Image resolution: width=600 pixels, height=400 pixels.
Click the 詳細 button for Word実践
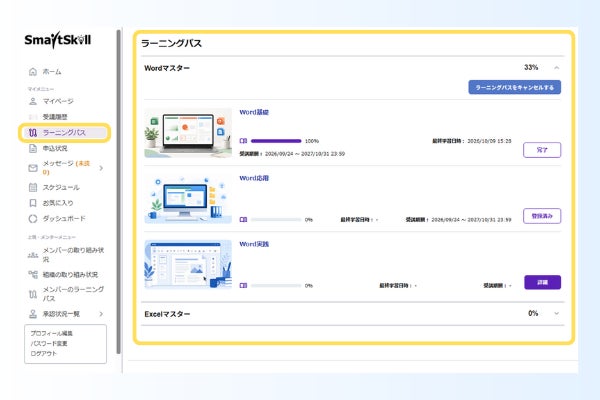tap(542, 282)
